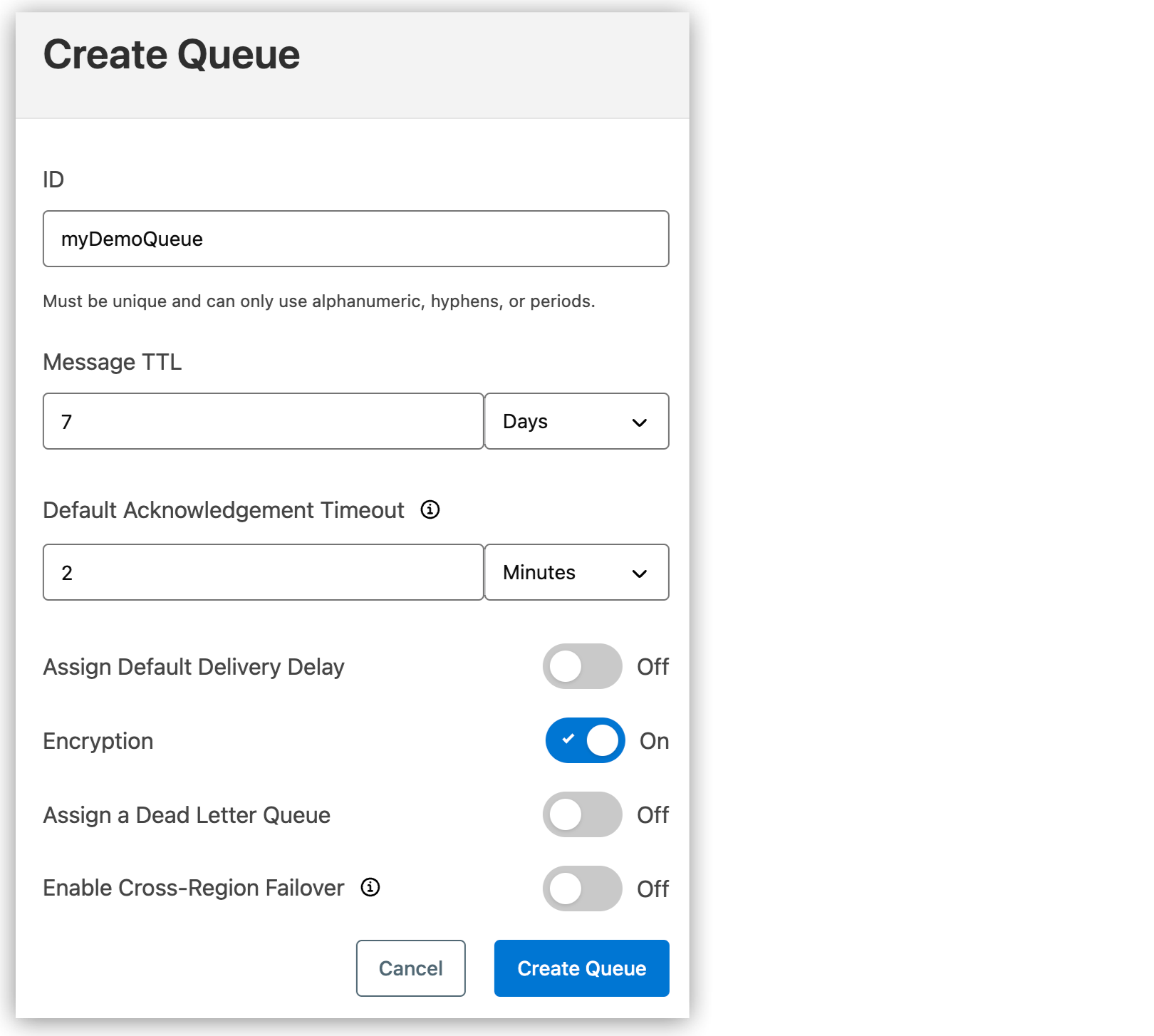
Task: Click the Create Queue button
Action: (581, 968)
